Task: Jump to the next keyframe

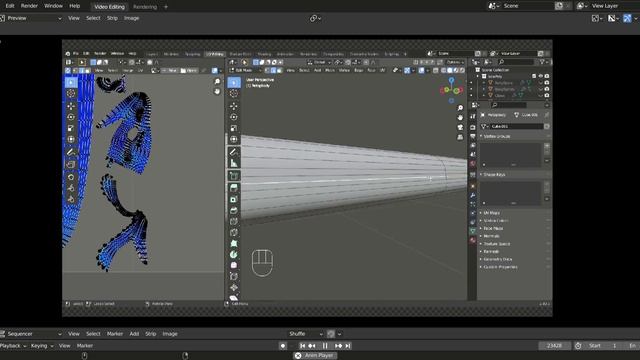Action: click(338, 346)
